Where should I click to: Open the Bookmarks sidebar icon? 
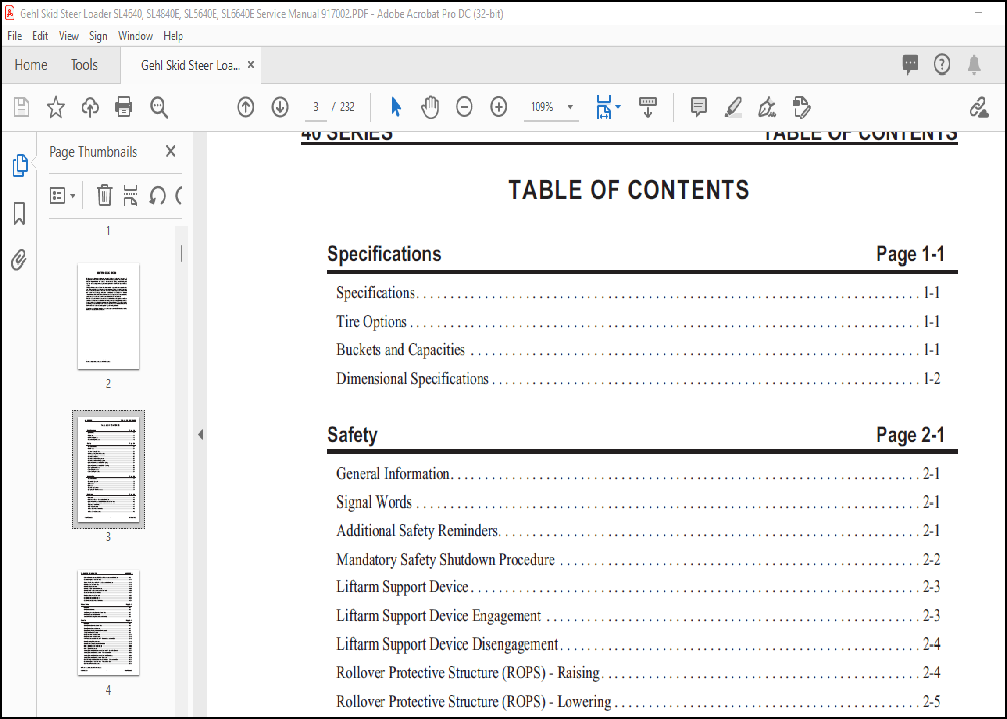(x=19, y=214)
